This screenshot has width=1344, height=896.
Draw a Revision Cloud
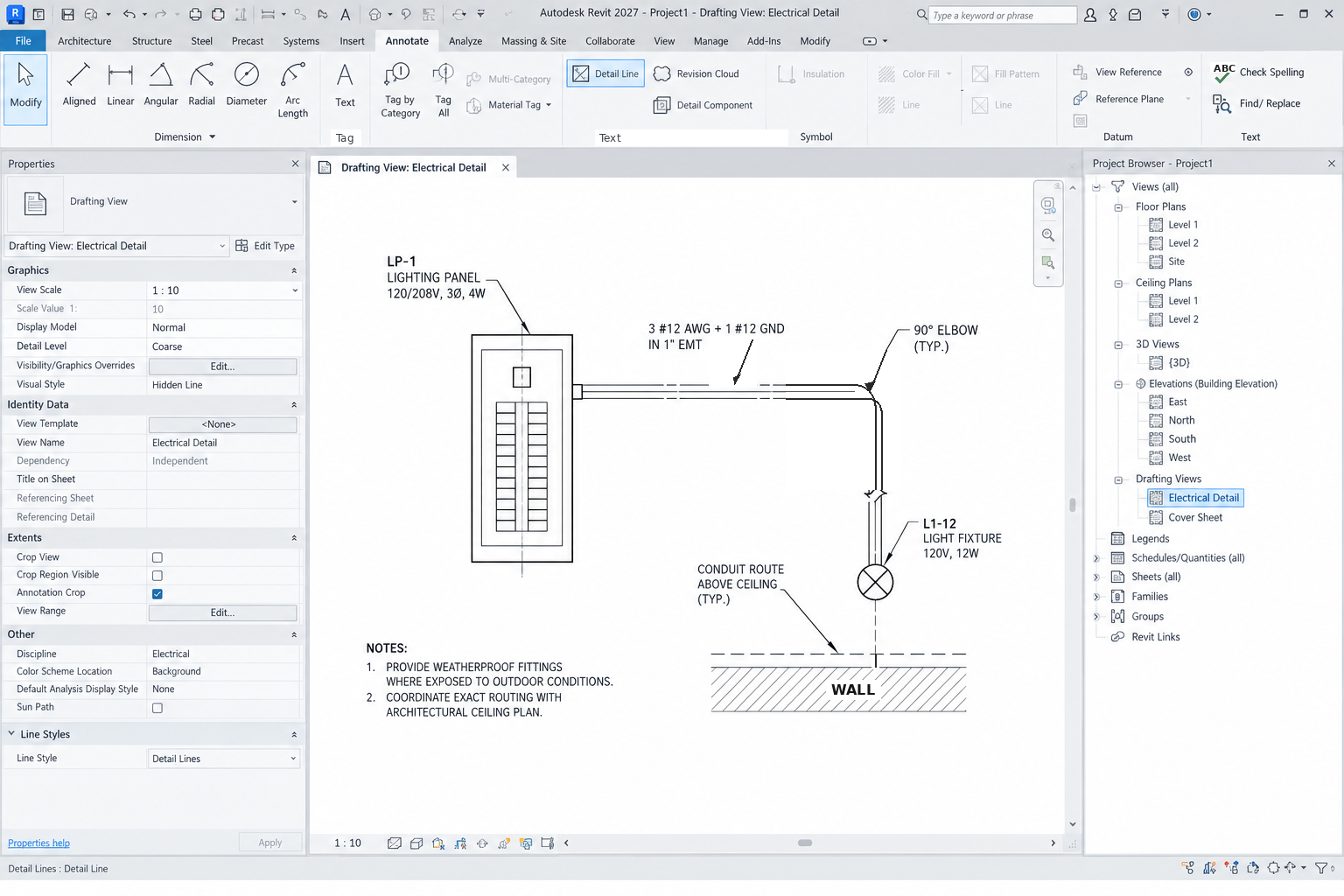[696, 74]
